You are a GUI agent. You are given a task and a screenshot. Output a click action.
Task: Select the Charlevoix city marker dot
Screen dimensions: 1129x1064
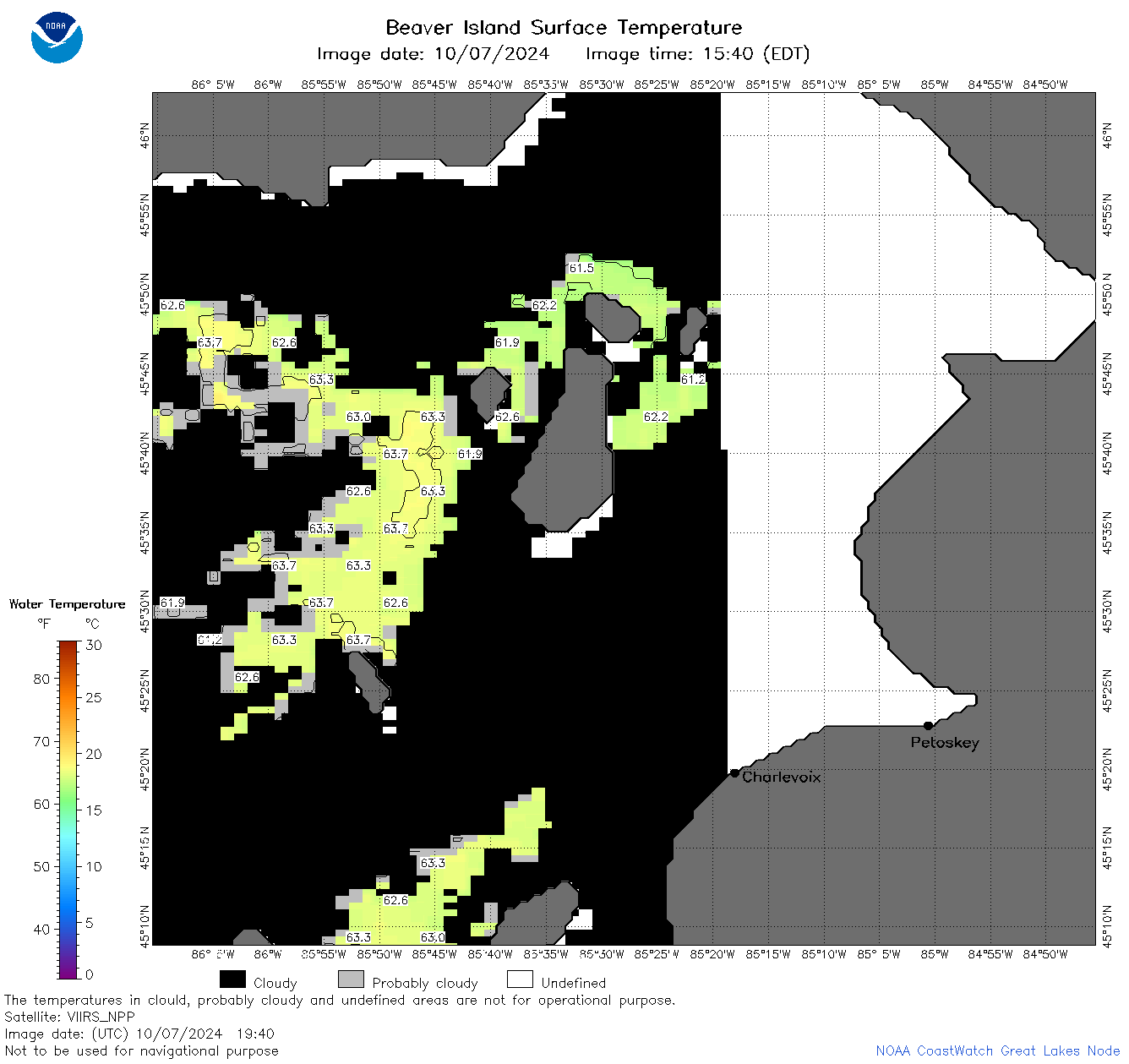(x=734, y=772)
